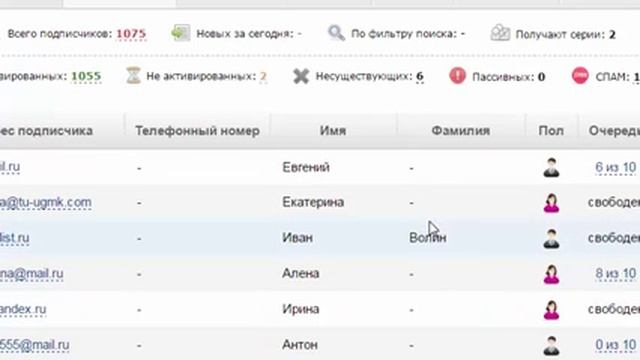Screen dimensions: 640x360
Task: Click the male gender icon in Антон row
Action: pos(551,345)
